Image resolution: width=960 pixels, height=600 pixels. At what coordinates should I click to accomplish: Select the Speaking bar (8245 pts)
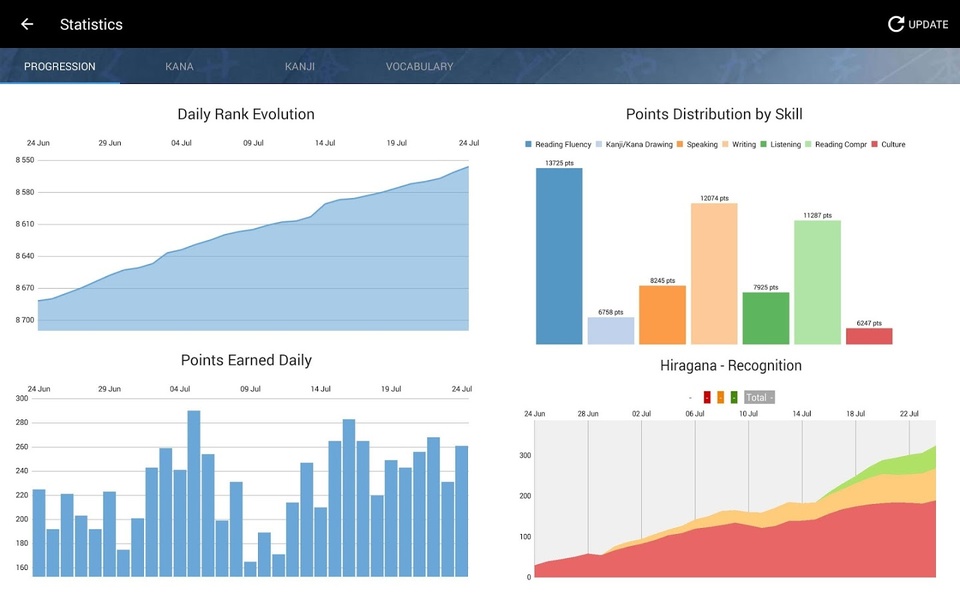click(662, 315)
